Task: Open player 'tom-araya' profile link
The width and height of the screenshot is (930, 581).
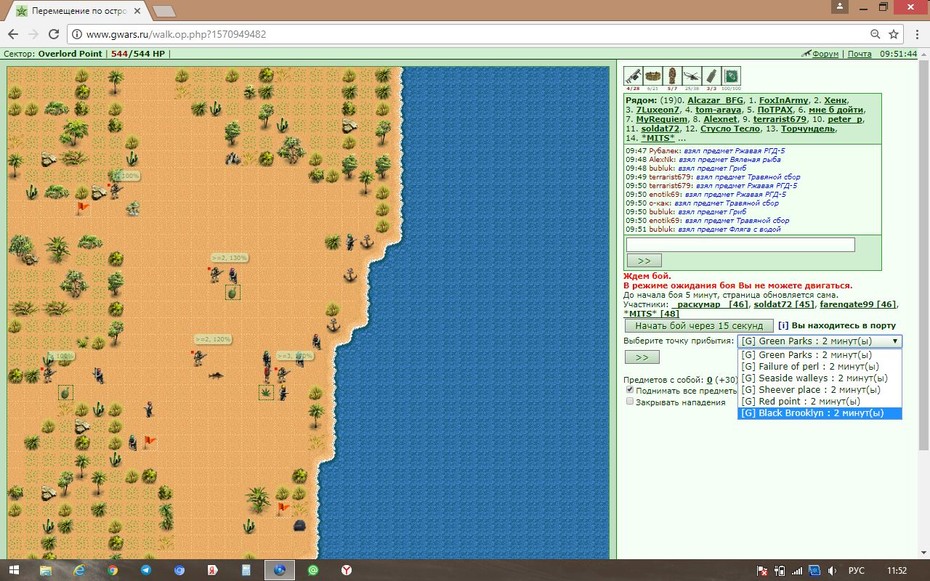Action: pyautogui.click(x=718, y=110)
